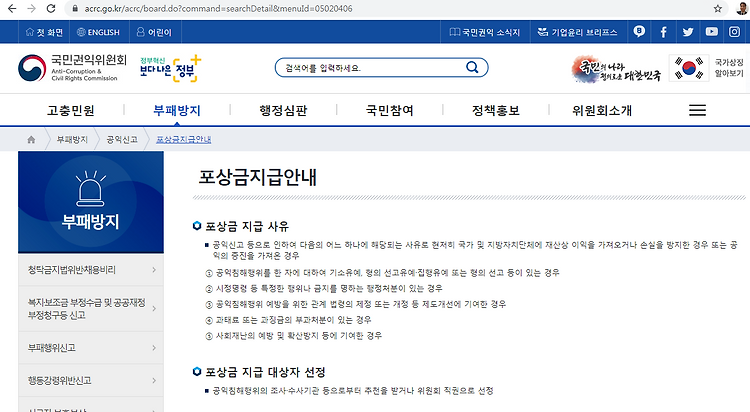The height and width of the screenshot is (412, 750).
Task: Click breadcrumb 부패방지
Action: click(x=72, y=139)
